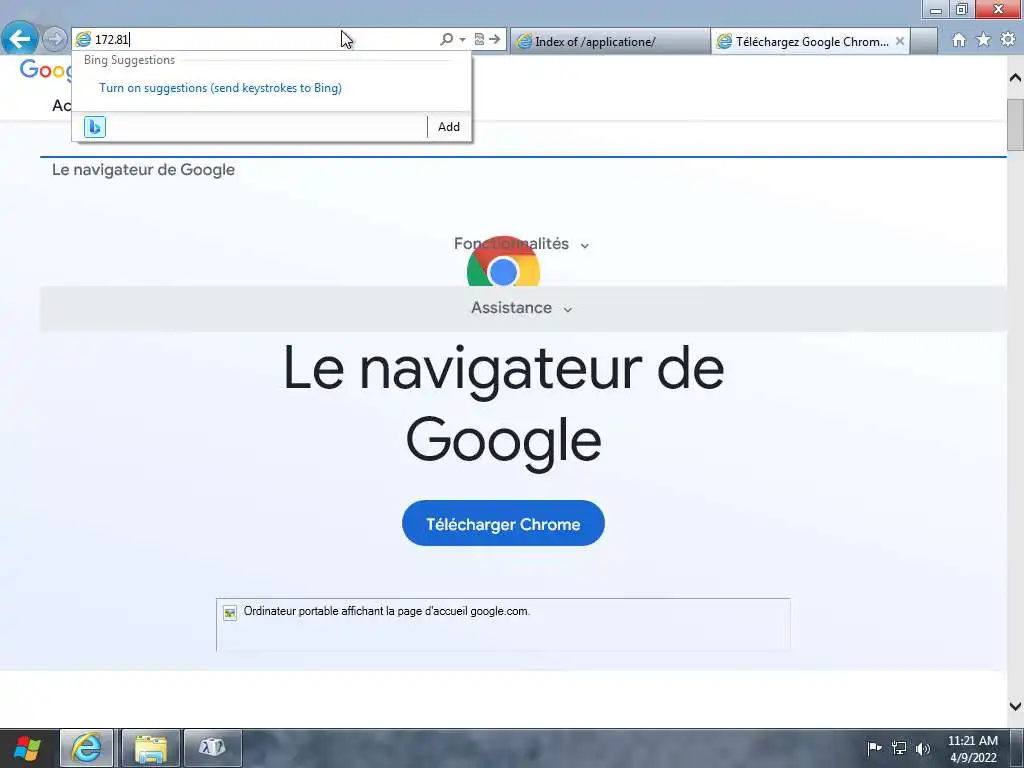Click the broken image icon placeholder
The height and width of the screenshot is (768, 1024).
tap(230, 613)
